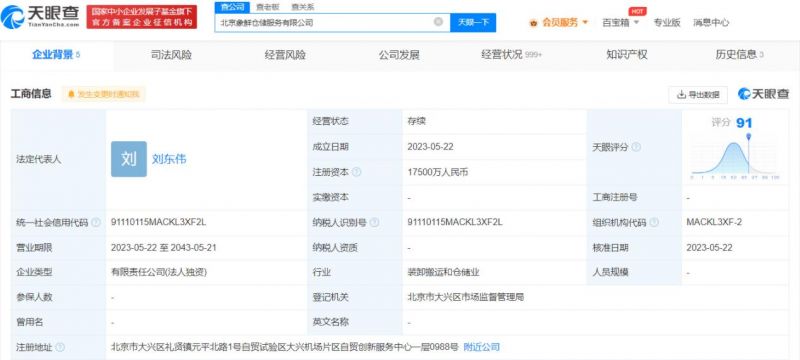The image size is (800, 360).
Task: Click the help icon beside 注册地址
Action: click(x=60, y=347)
